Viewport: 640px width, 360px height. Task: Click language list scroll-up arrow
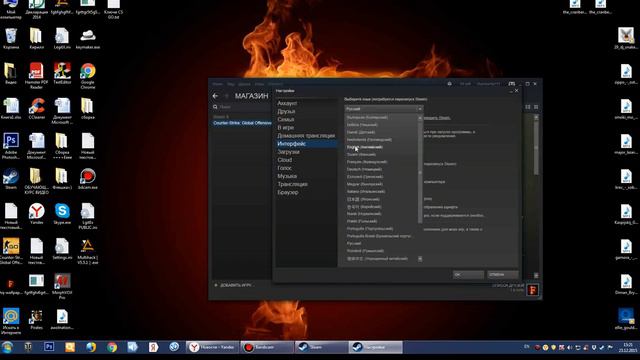420,118
